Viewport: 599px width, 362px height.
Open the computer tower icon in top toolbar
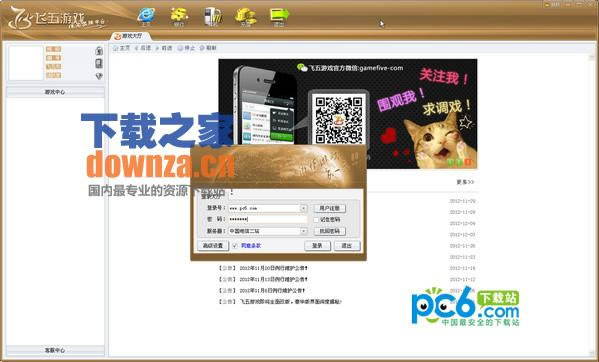click(x=212, y=16)
